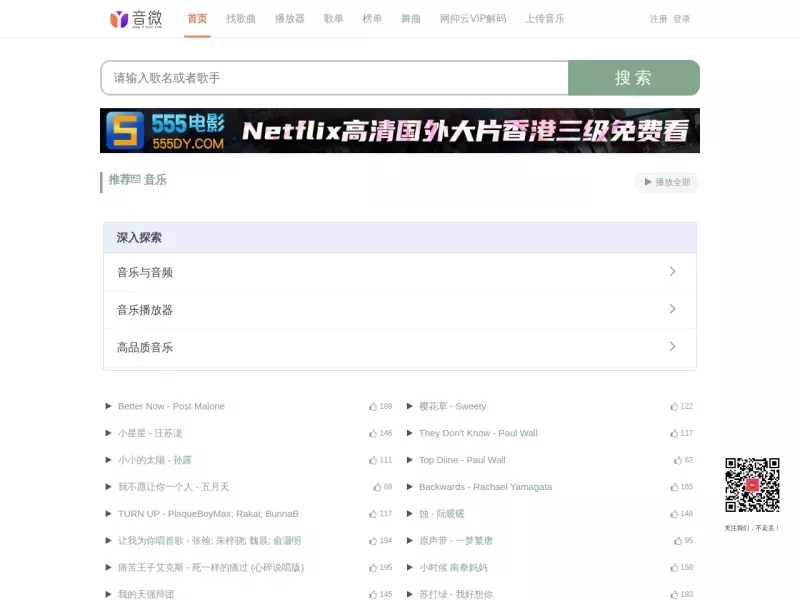
Task: Click the 高品质音乐 text
Action: (x=145, y=347)
